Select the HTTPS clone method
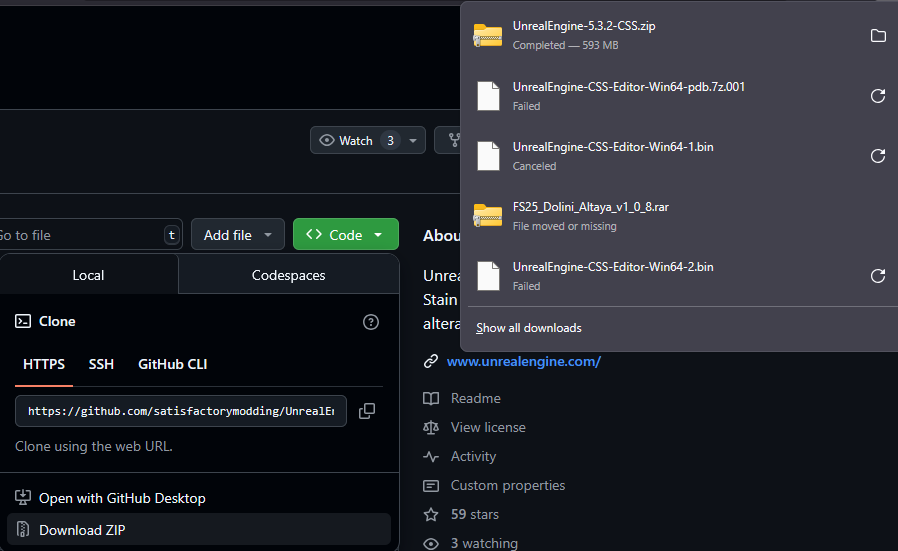The width and height of the screenshot is (898, 551). 44,364
